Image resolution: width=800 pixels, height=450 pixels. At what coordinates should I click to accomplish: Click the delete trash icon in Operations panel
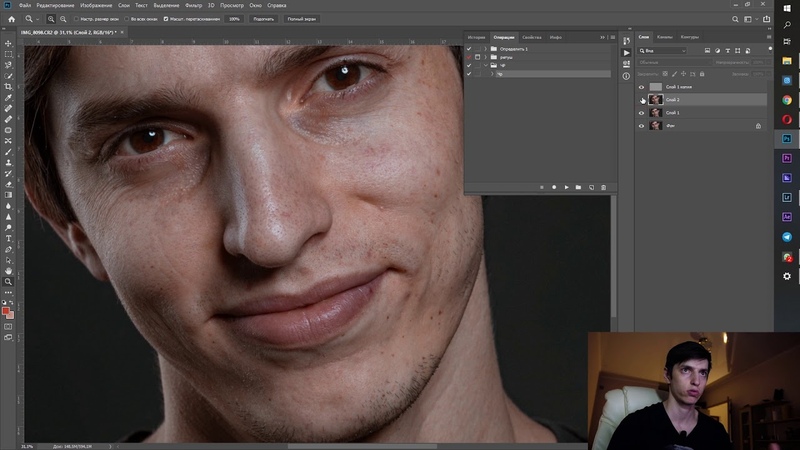604,187
